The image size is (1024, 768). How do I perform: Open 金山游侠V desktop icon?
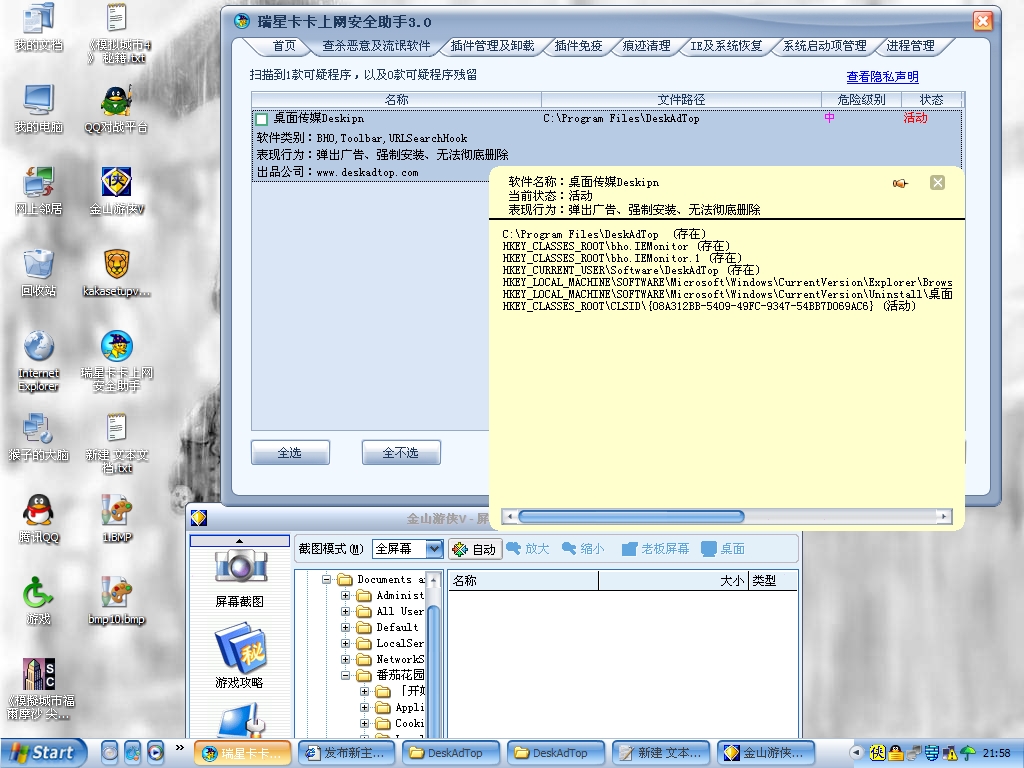tap(116, 191)
